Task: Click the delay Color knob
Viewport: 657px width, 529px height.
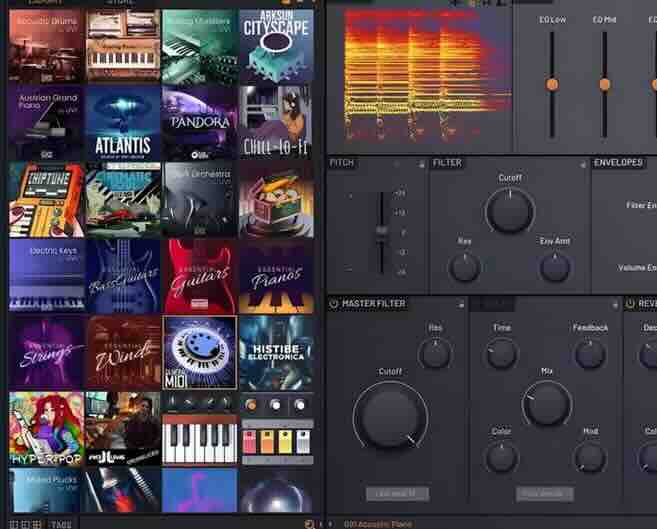Action: 502,457
